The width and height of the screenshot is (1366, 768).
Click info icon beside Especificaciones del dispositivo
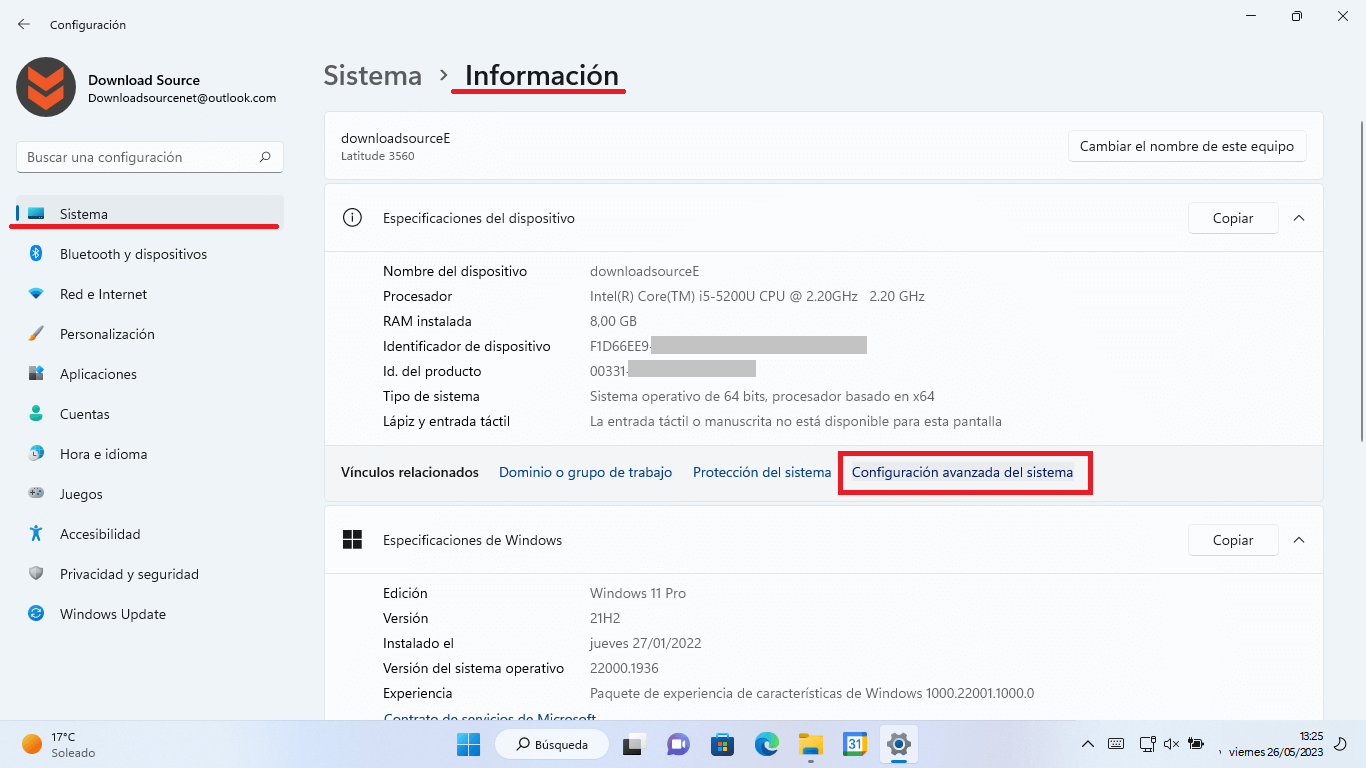(352, 218)
